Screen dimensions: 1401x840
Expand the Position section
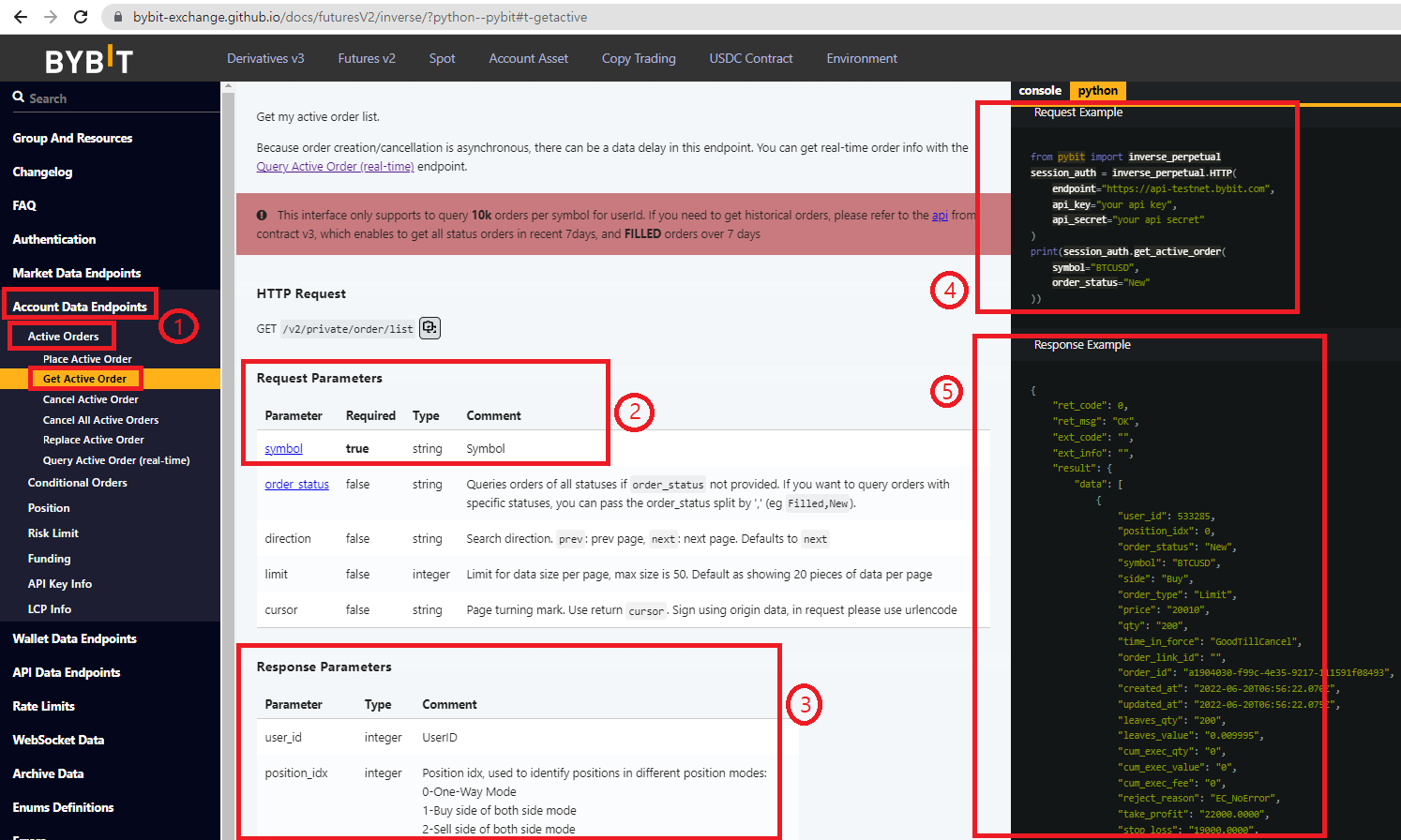tap(49, 508)
